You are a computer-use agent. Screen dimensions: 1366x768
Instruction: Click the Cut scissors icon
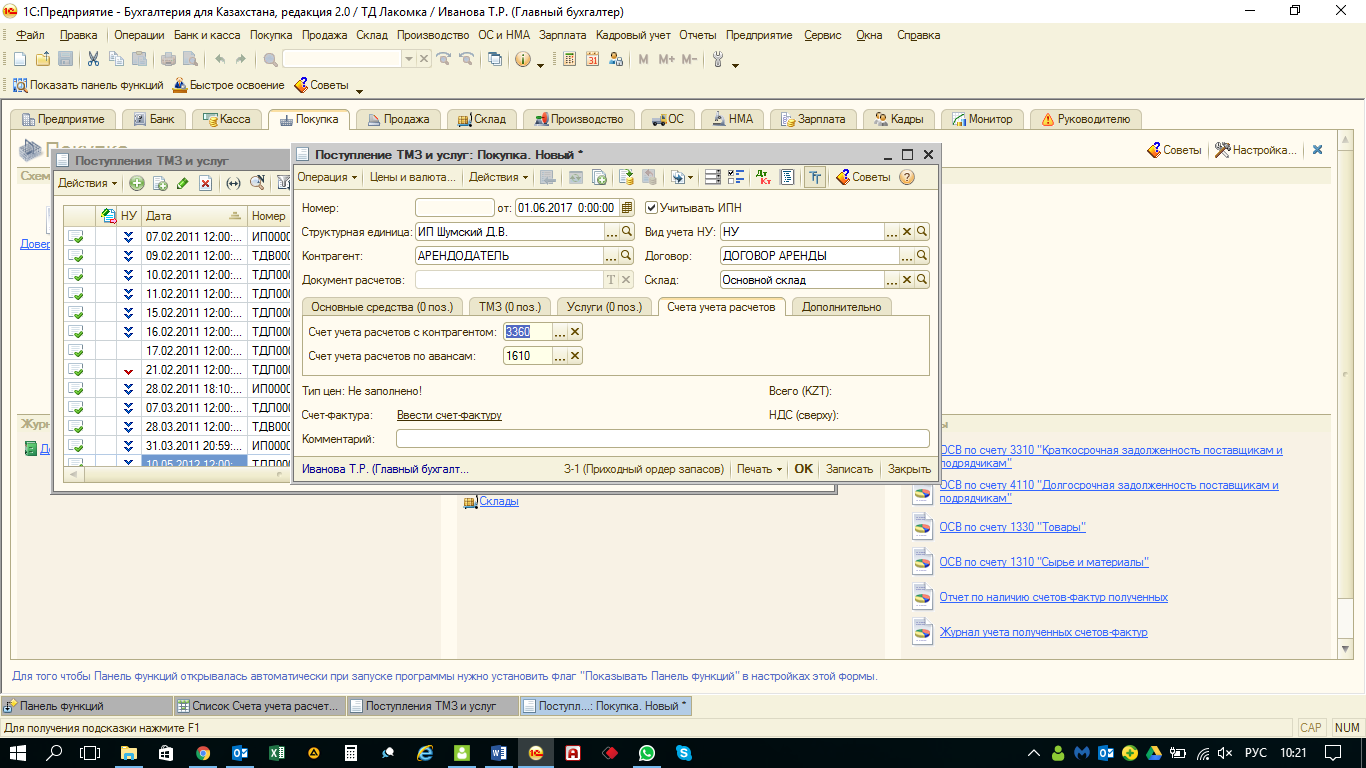click(93, 59)
